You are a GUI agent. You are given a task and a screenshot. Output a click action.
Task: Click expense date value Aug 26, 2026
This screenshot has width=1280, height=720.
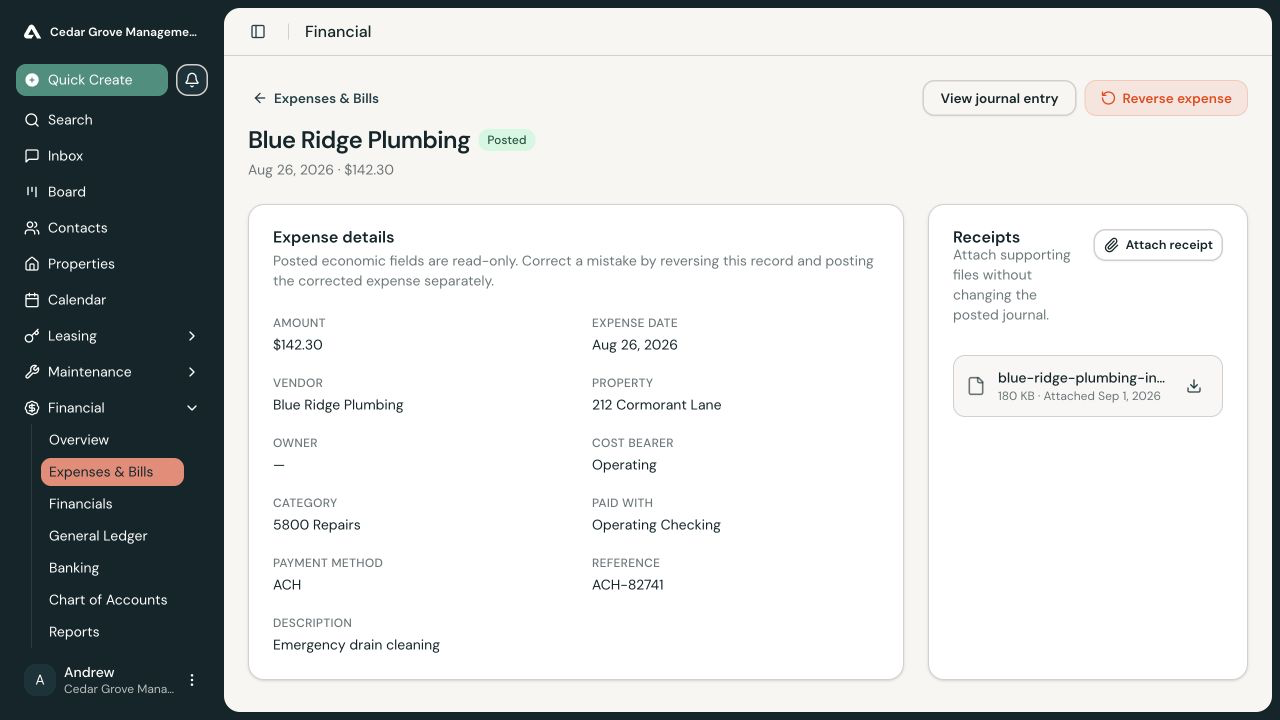point(635,345)
